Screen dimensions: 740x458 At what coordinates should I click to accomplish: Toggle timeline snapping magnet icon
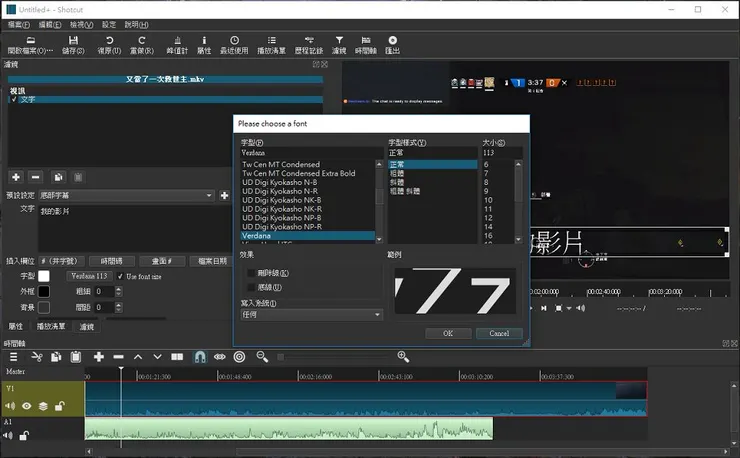(x=199, y=356)
